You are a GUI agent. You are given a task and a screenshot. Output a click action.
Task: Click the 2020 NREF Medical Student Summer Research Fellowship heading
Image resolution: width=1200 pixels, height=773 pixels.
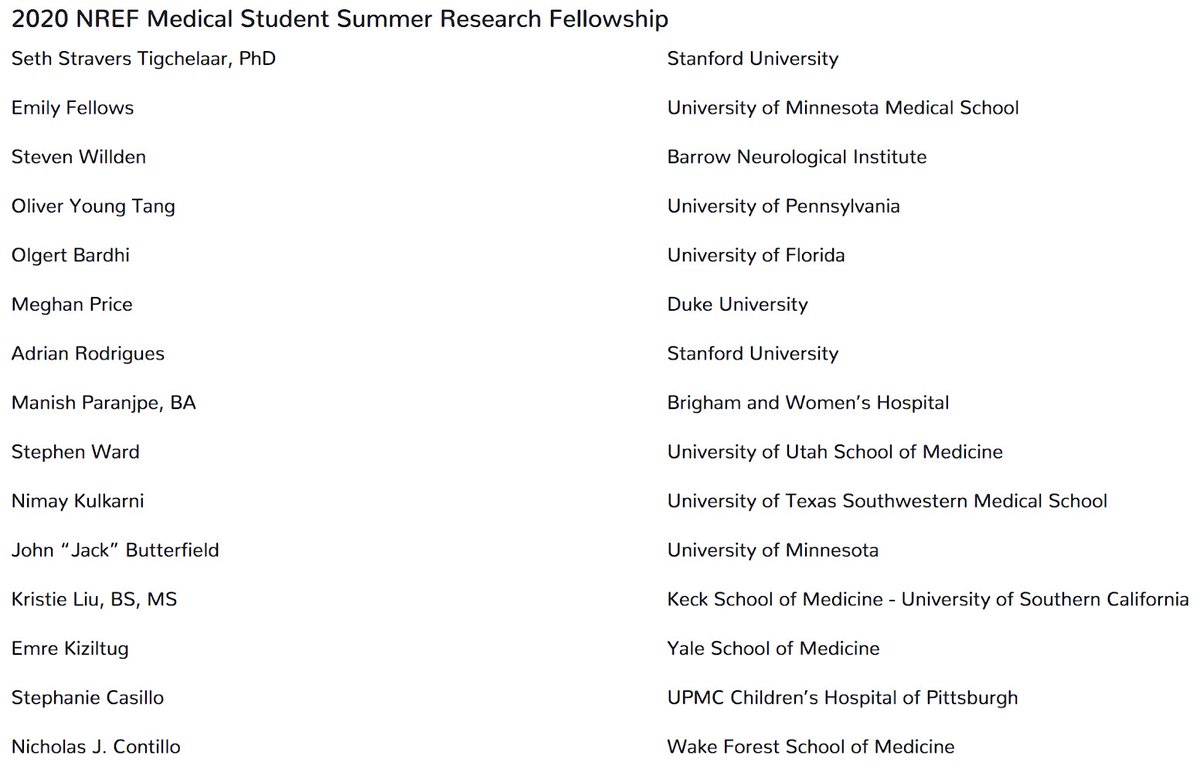[x=340, y=19]
